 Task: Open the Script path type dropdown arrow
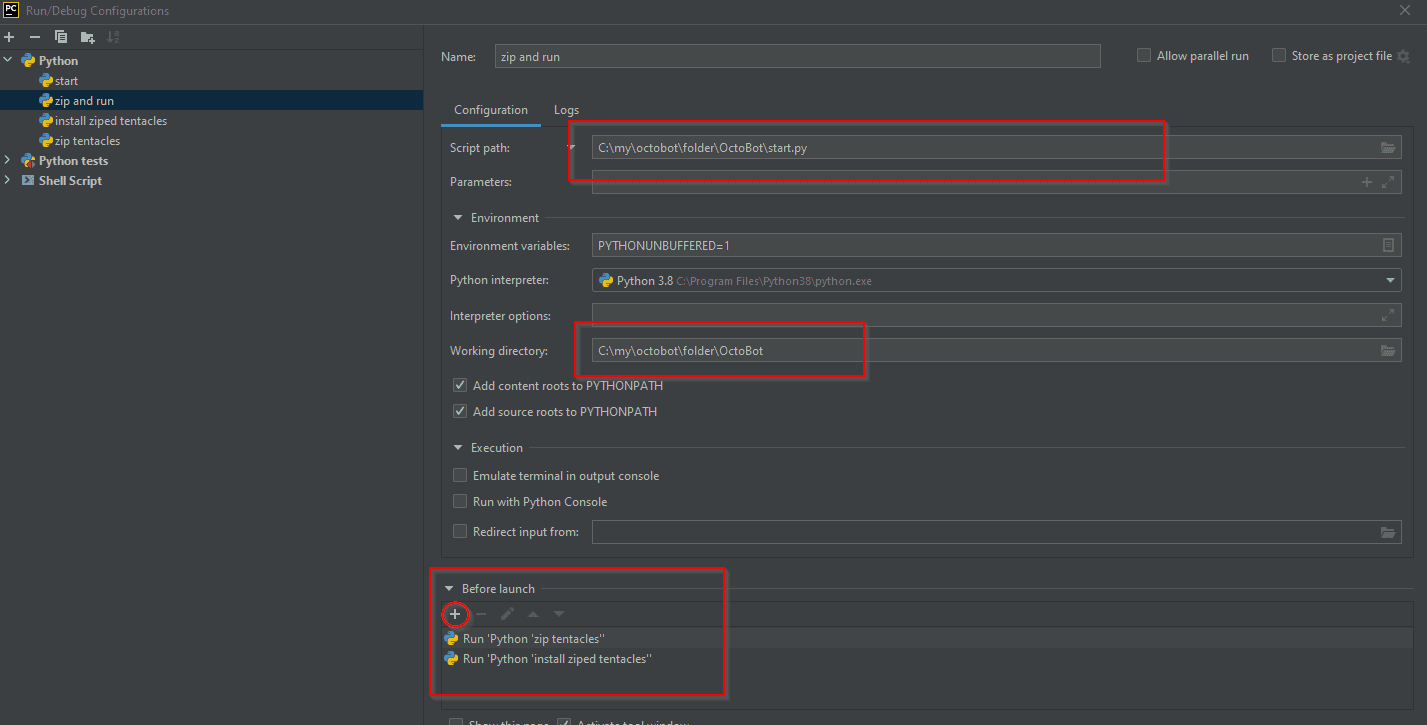(571, 147)
